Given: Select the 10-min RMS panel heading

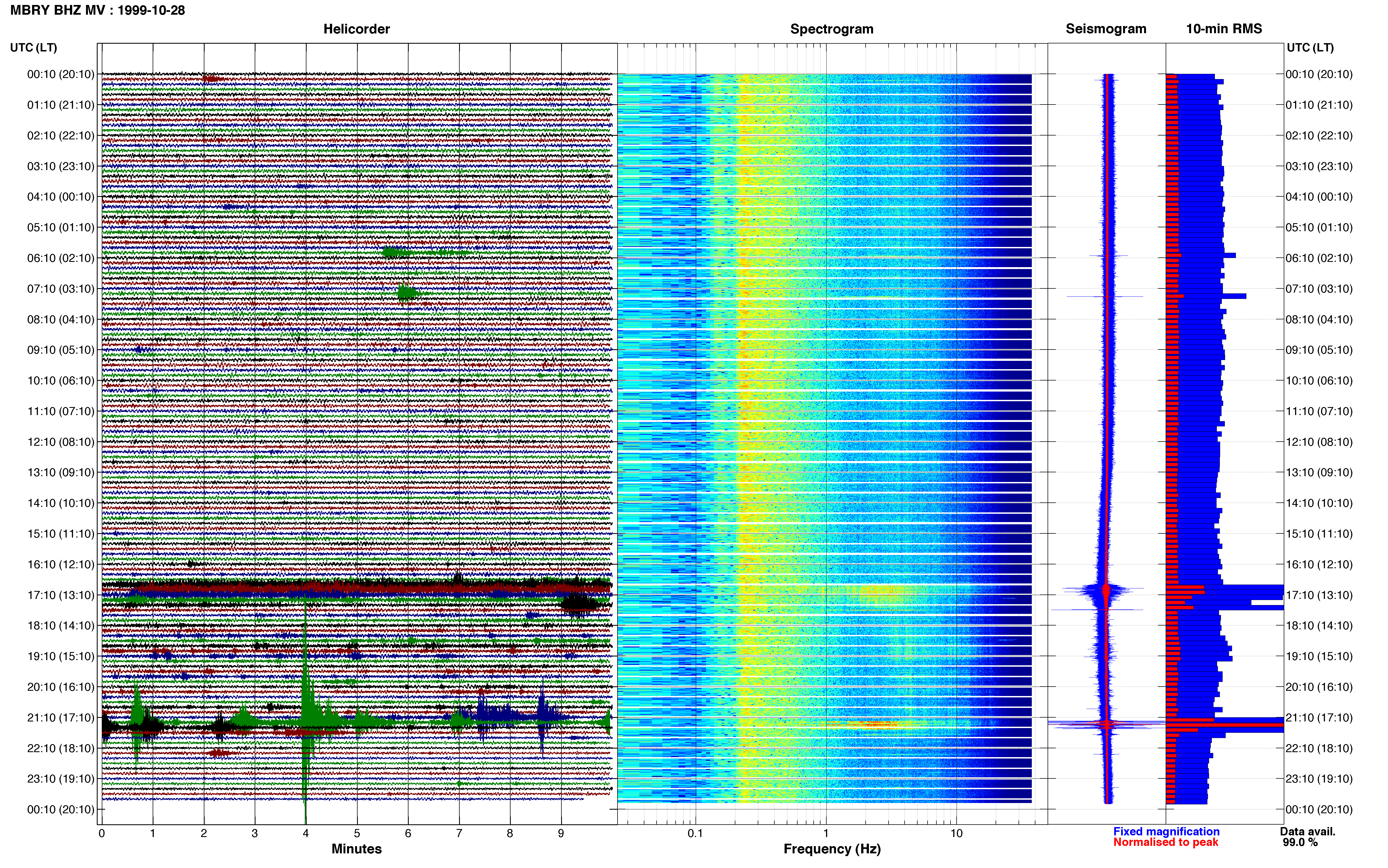Looking at the screenshot, I should [1224, 29].
